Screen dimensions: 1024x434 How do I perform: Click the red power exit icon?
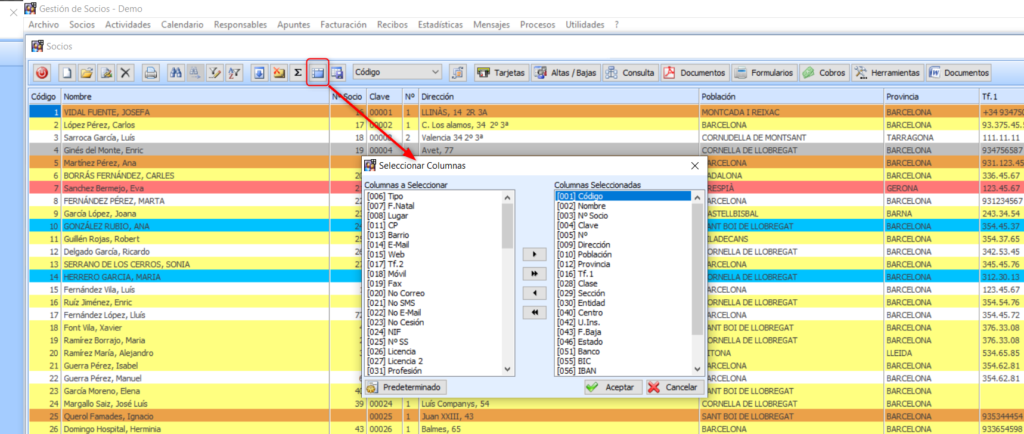point(42,73)
